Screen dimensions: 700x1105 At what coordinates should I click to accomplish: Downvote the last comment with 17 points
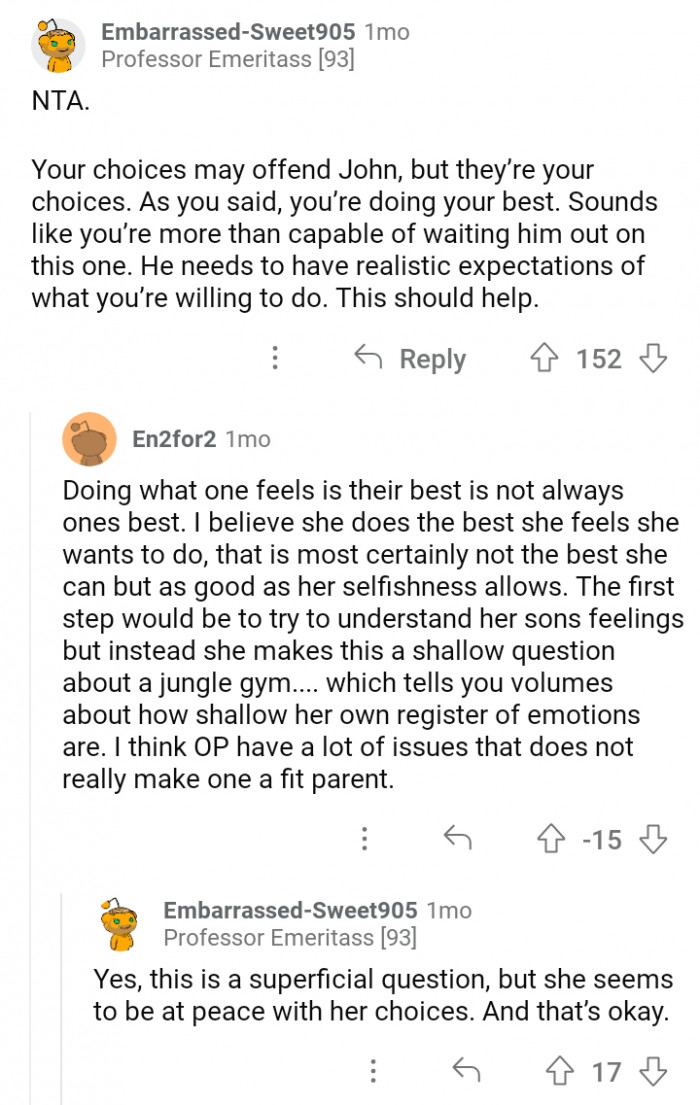tap(653, 1072)
